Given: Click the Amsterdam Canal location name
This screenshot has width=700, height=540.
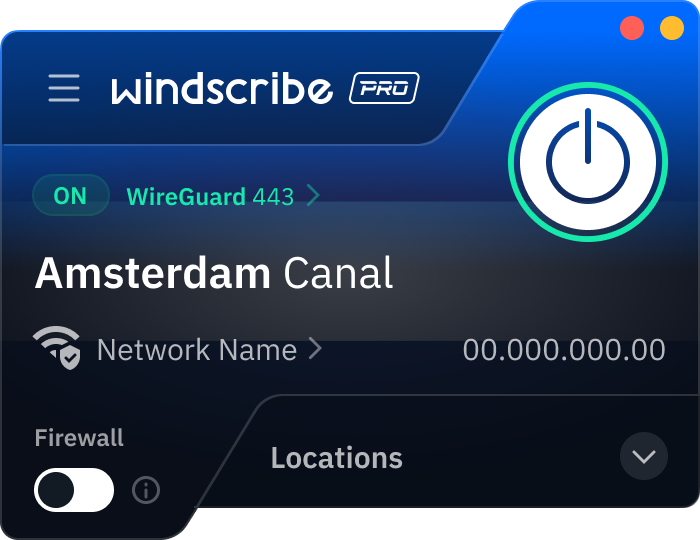Looking at the screenshot, I should click(x=214, y=273).
